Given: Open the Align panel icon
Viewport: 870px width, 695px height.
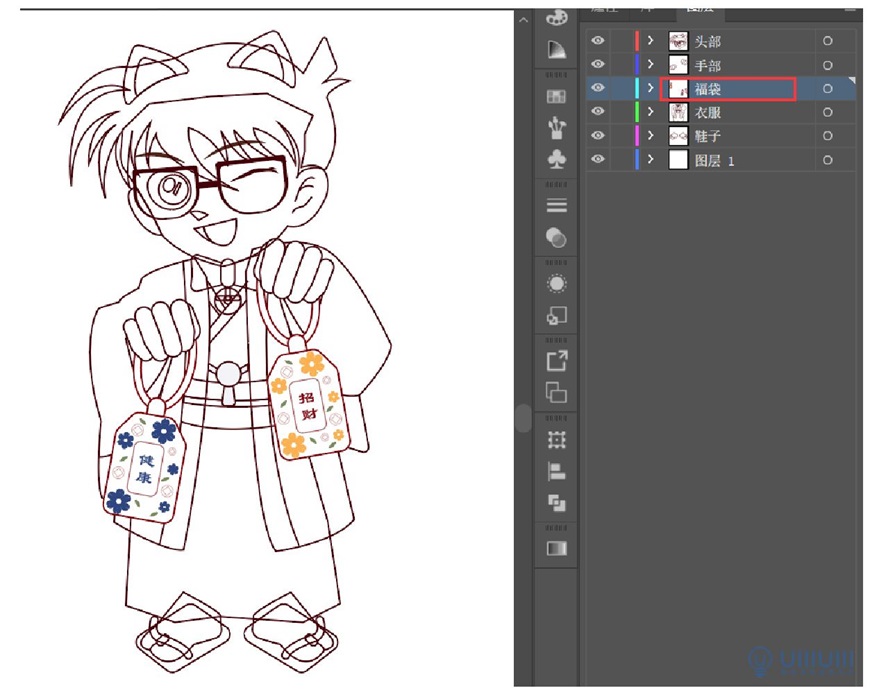Looking at the screenshot, I should pos(557,471).
